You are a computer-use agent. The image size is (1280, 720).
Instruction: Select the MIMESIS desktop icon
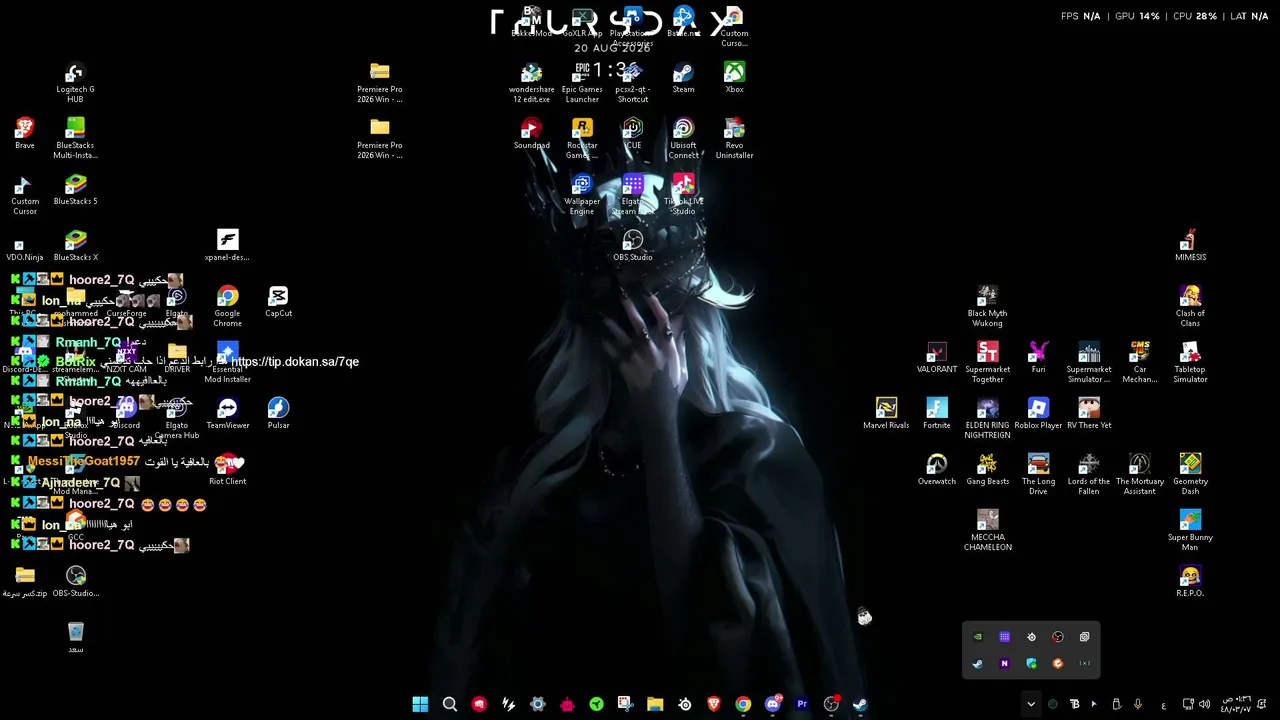[x=1190, y=246]
